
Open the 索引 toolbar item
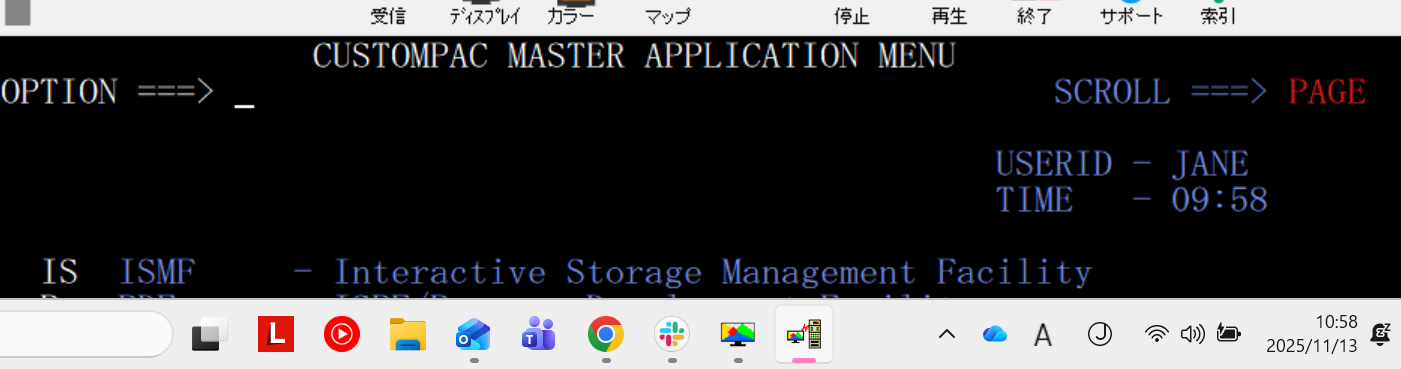1218,16
